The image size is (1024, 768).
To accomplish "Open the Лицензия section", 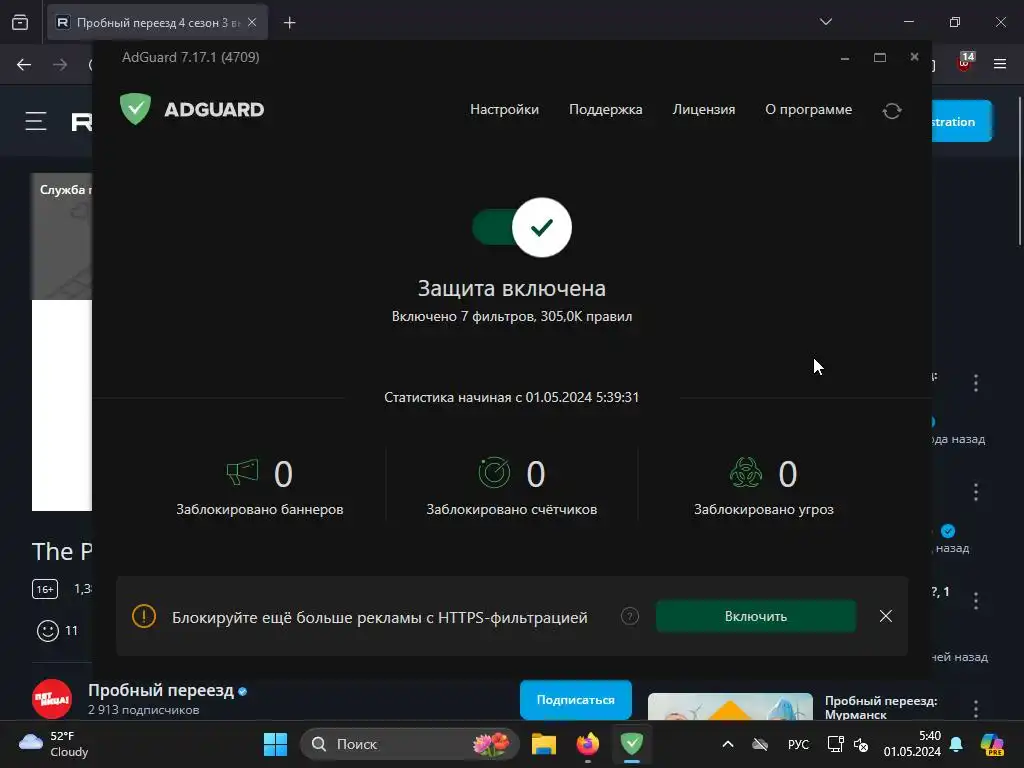I will coord(703,110).
